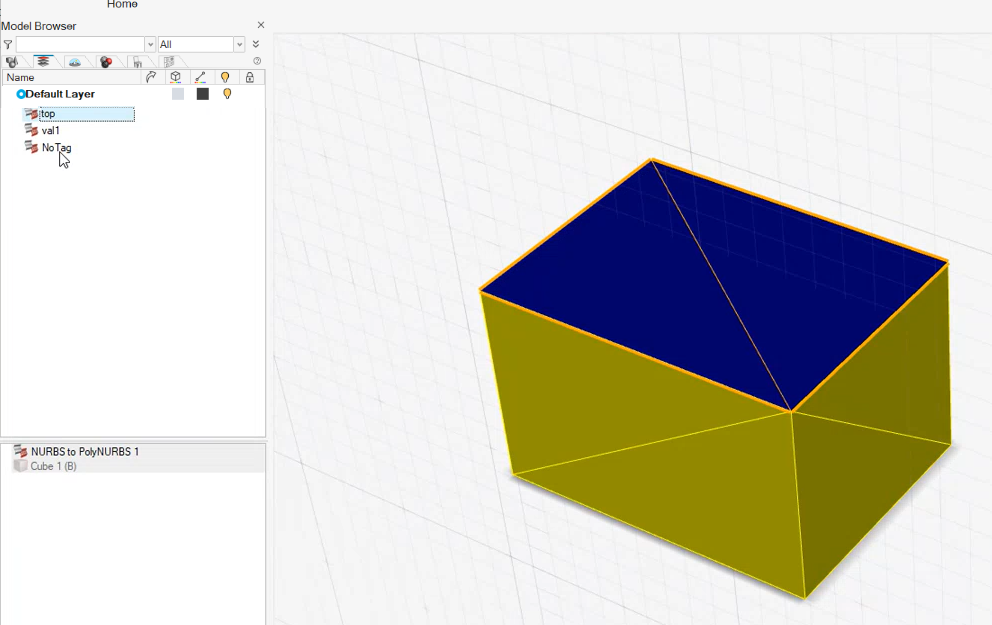
Task: Open the objects tab with shapes icon
Action: point(12,62)
